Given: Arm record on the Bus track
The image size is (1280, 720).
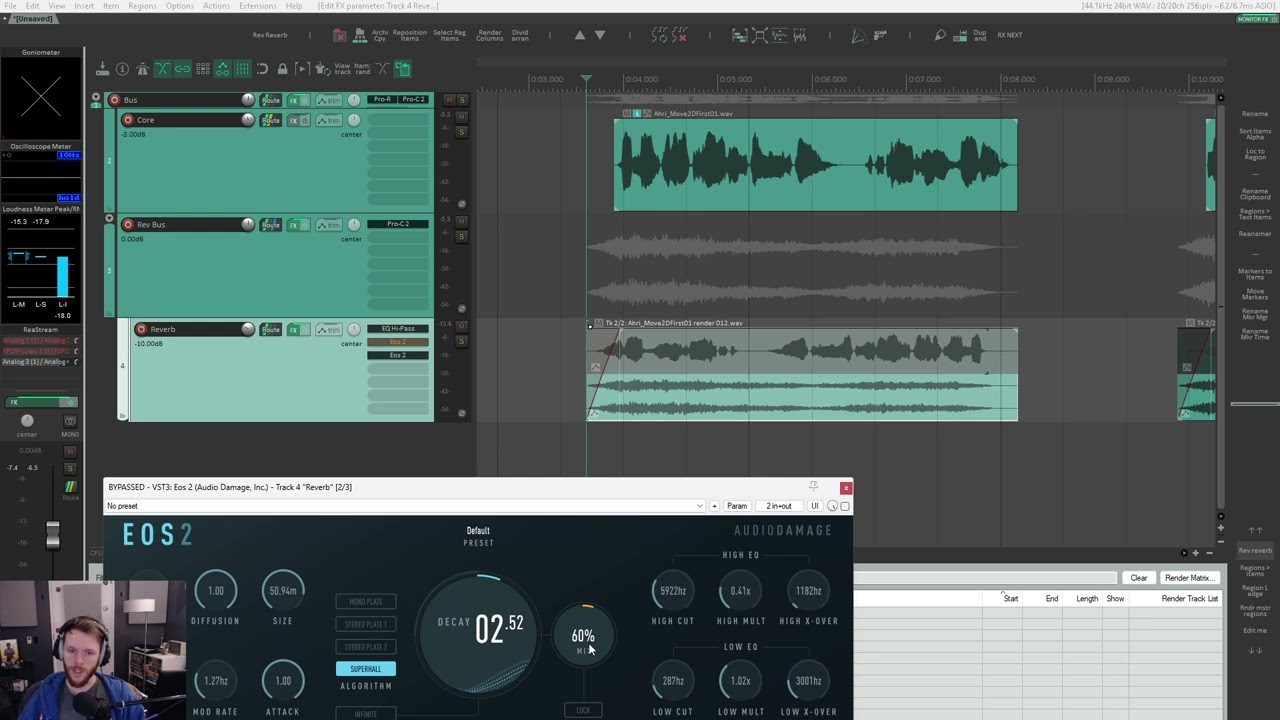Looking at the screenshot, I should [x=115, y=100].
